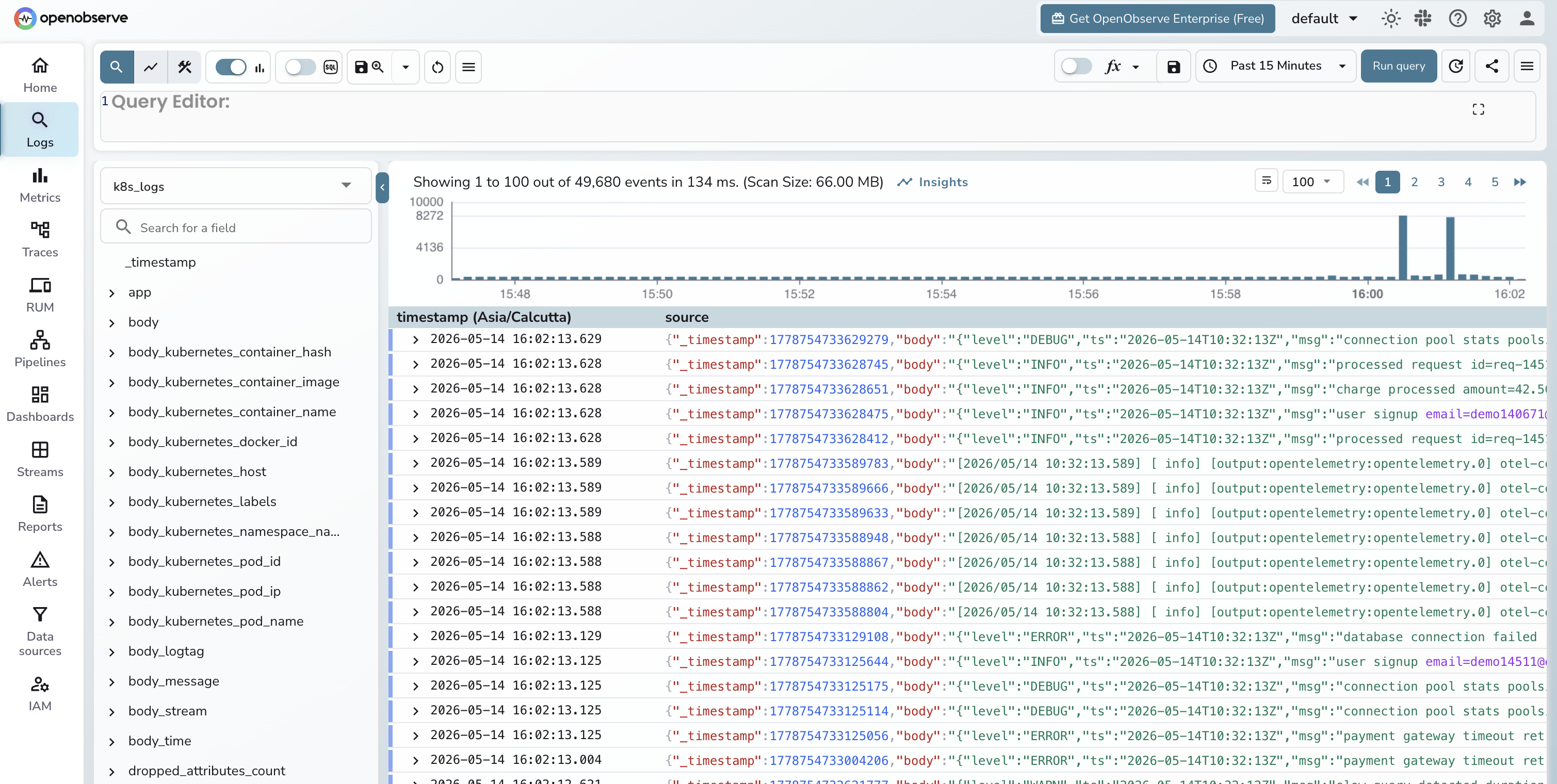Share the query link icon
The image size is (1557, 784).
click(x=1491, y=66)
